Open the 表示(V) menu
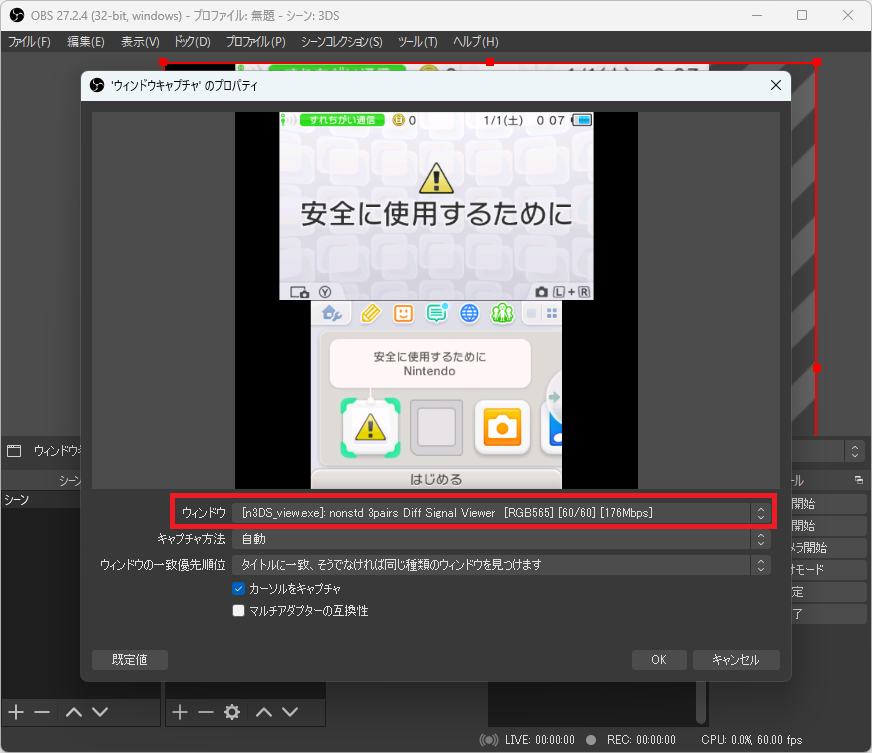This screenshot has width=872, height=753. point(140,42)
